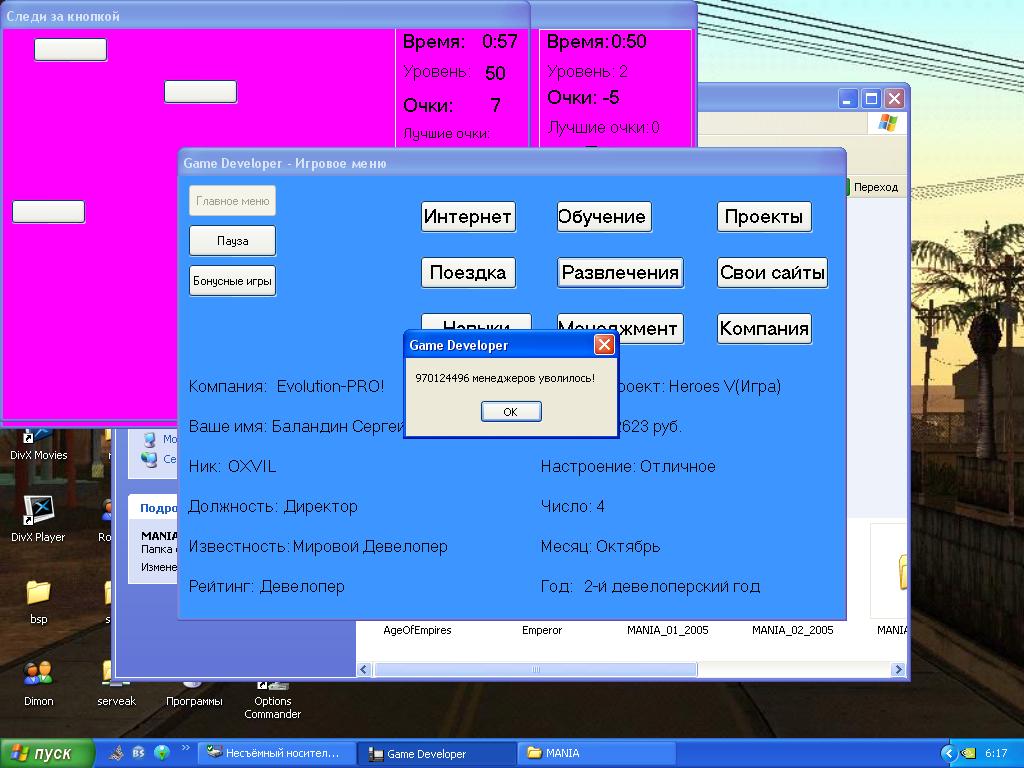Click the first quick launch icon
The image size is (1024, 768).
coord(116,753)
